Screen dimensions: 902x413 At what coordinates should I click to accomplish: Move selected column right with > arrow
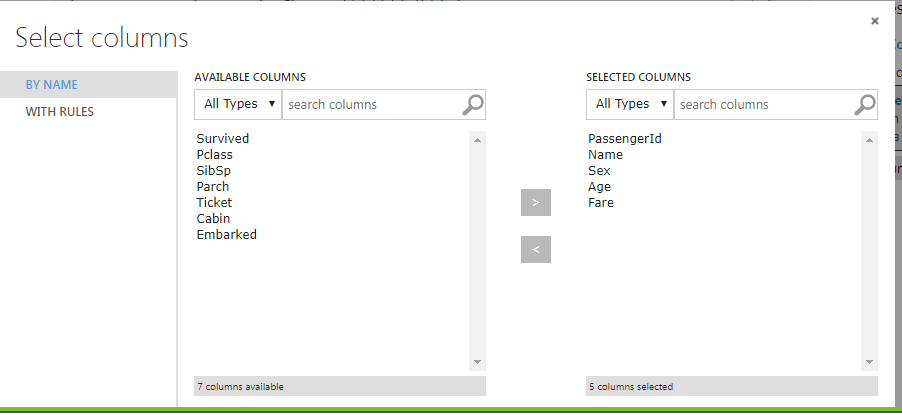coord(536,202)
